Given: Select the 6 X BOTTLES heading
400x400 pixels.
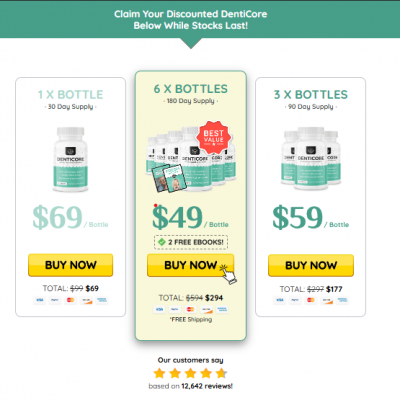Looking at the screenshot, I should 191,89.
